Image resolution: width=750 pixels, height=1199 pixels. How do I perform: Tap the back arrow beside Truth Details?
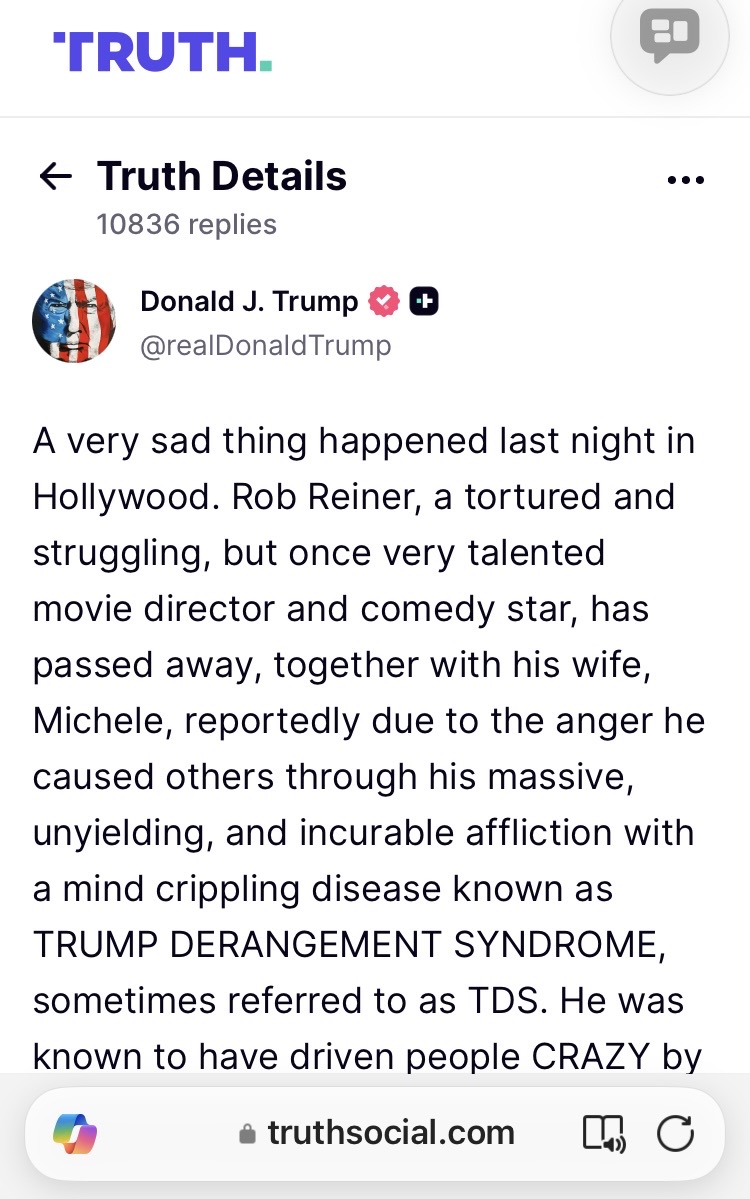pos(56,178)
